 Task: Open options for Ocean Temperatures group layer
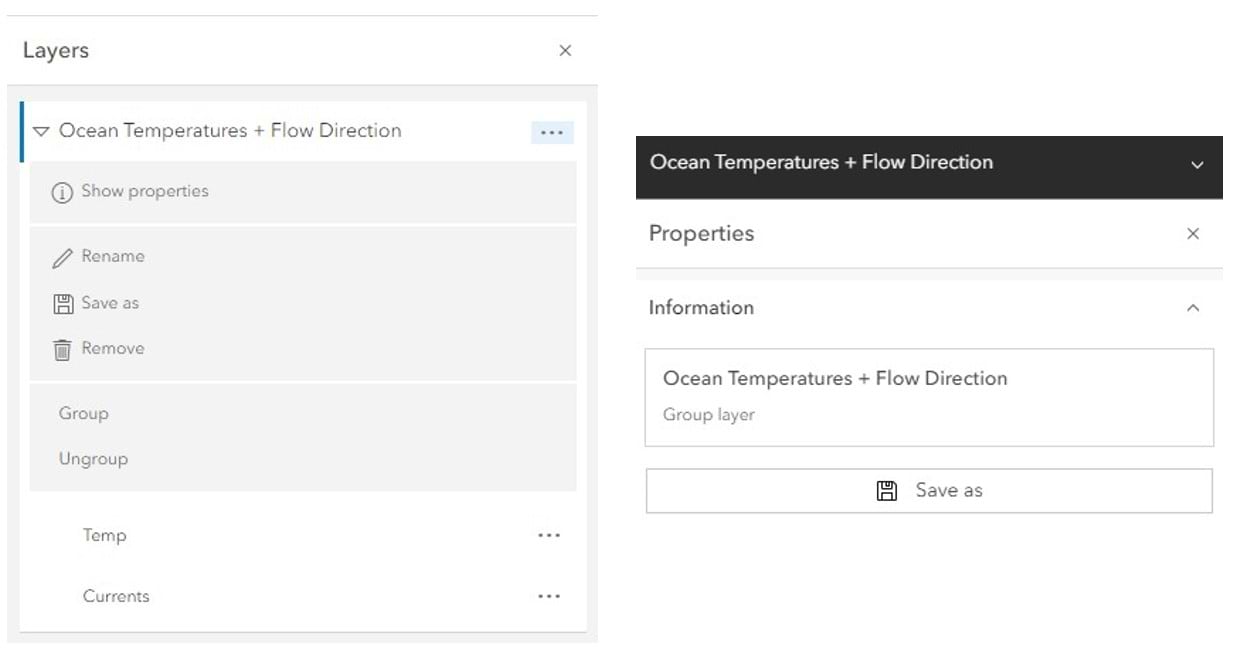coord(552,132)
